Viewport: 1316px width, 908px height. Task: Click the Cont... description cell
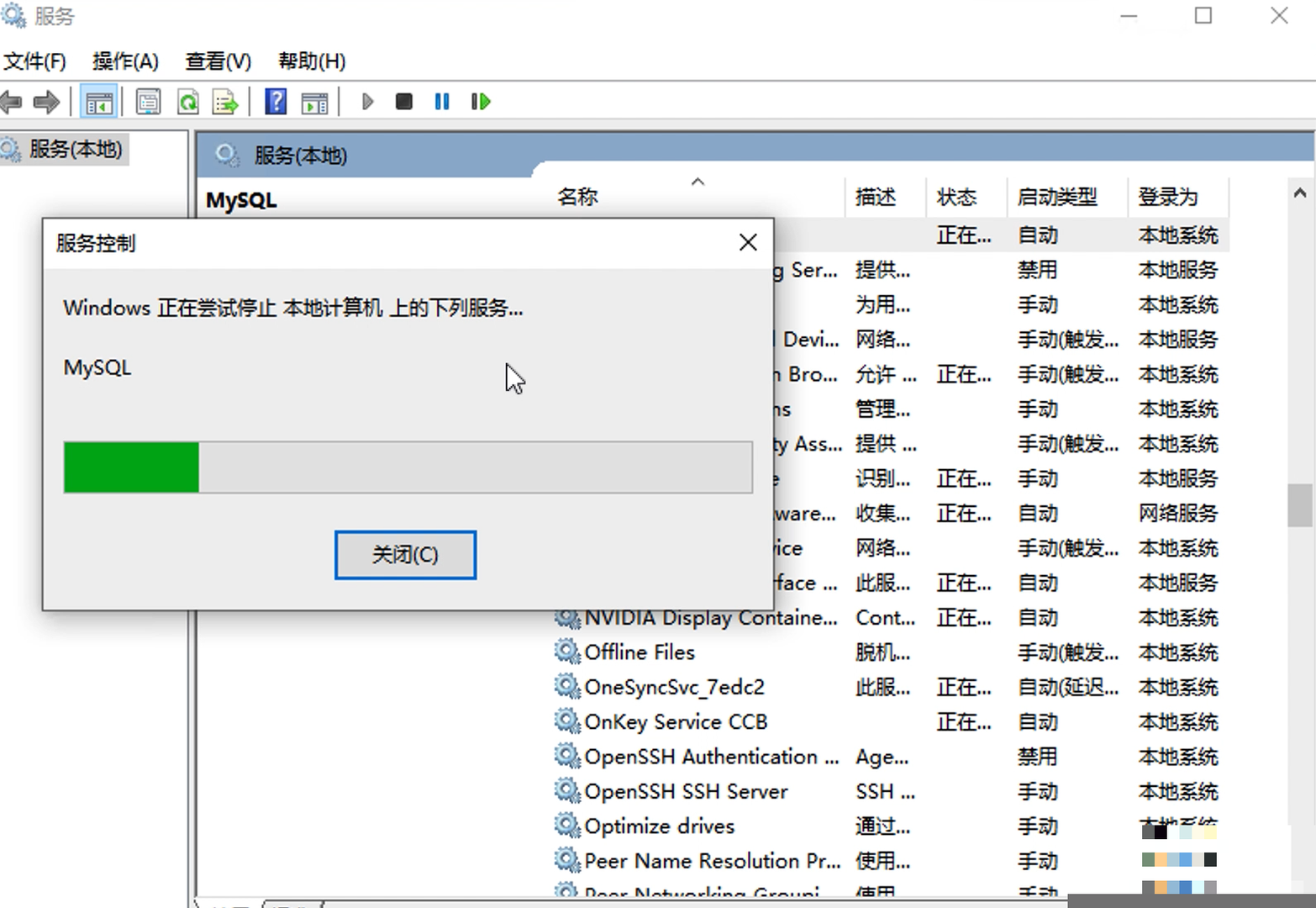(885, 618)
